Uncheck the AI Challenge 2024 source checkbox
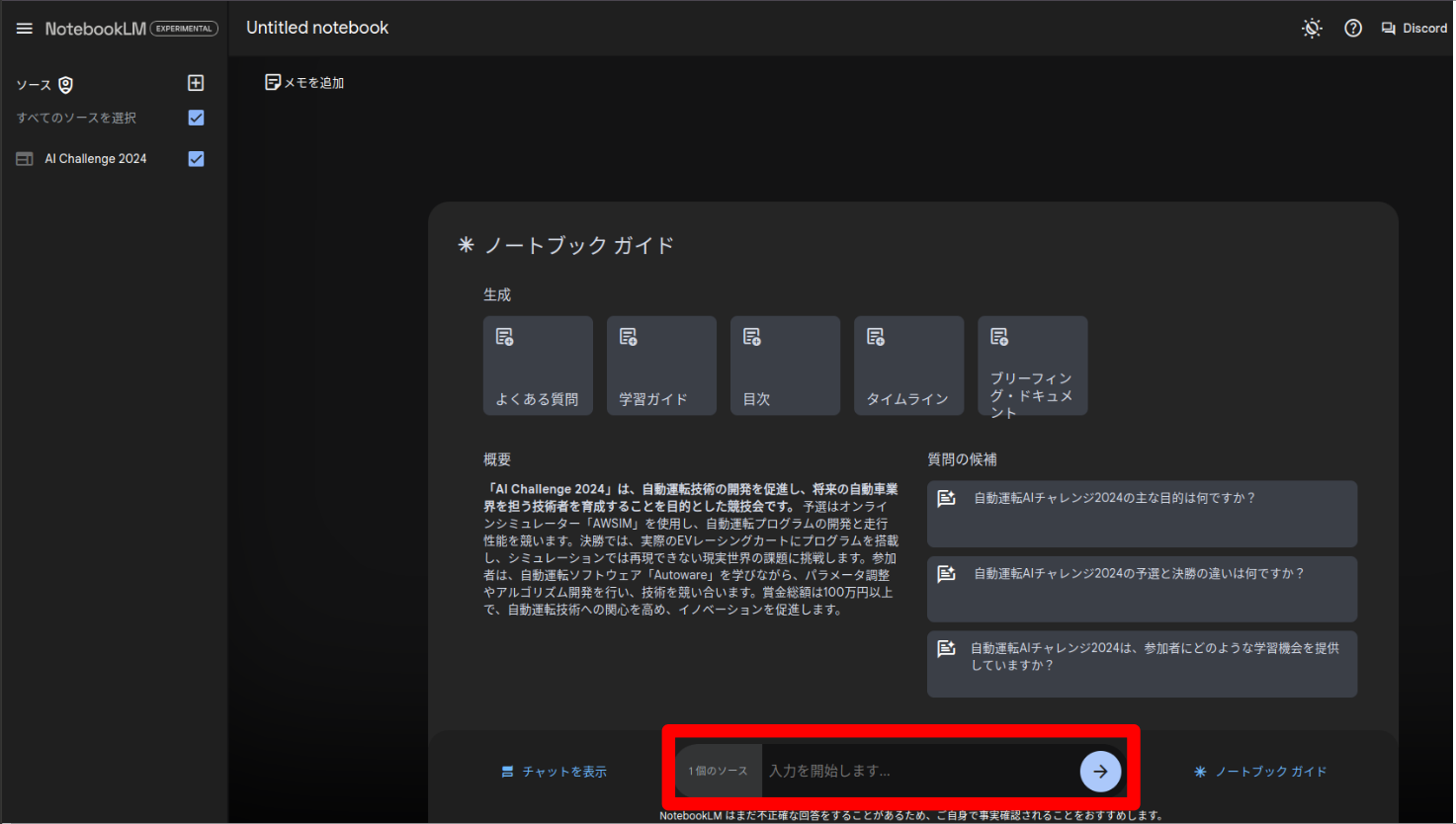 coord(196,158)
